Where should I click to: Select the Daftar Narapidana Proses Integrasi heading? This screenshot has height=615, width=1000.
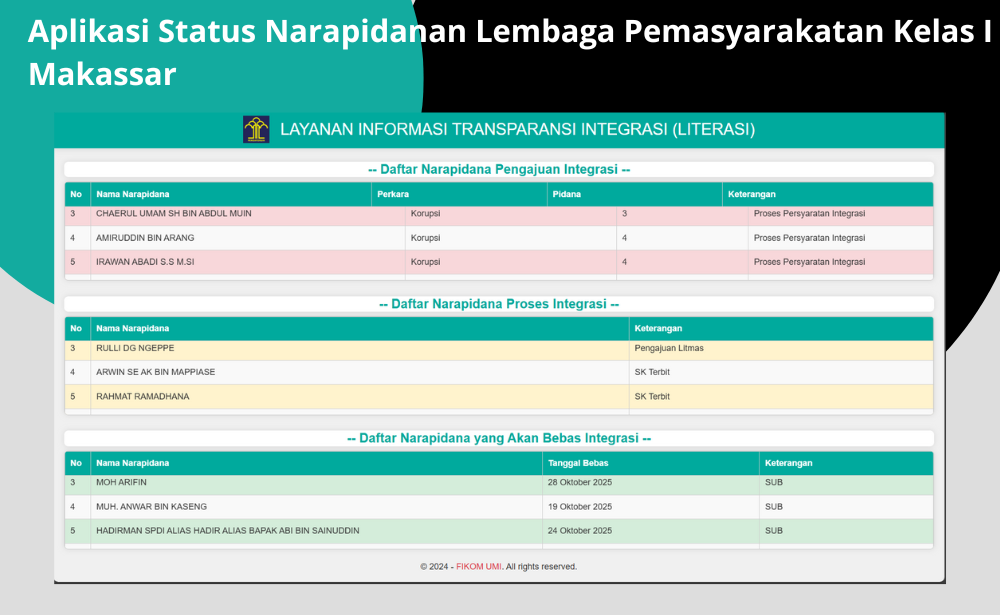coord(498,304)
